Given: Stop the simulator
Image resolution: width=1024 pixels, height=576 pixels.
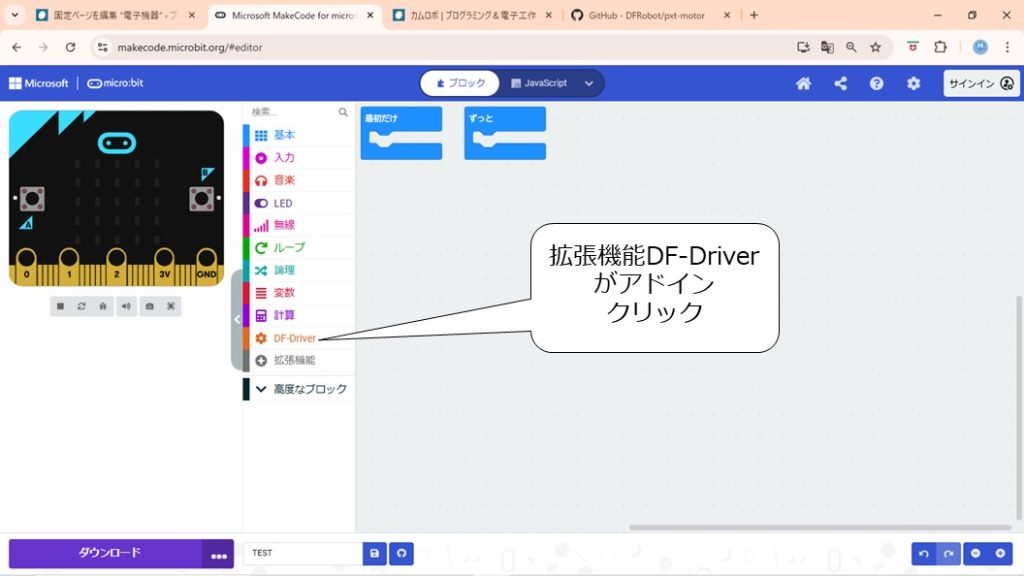Looking at the screenshot, I should point(60,306).
